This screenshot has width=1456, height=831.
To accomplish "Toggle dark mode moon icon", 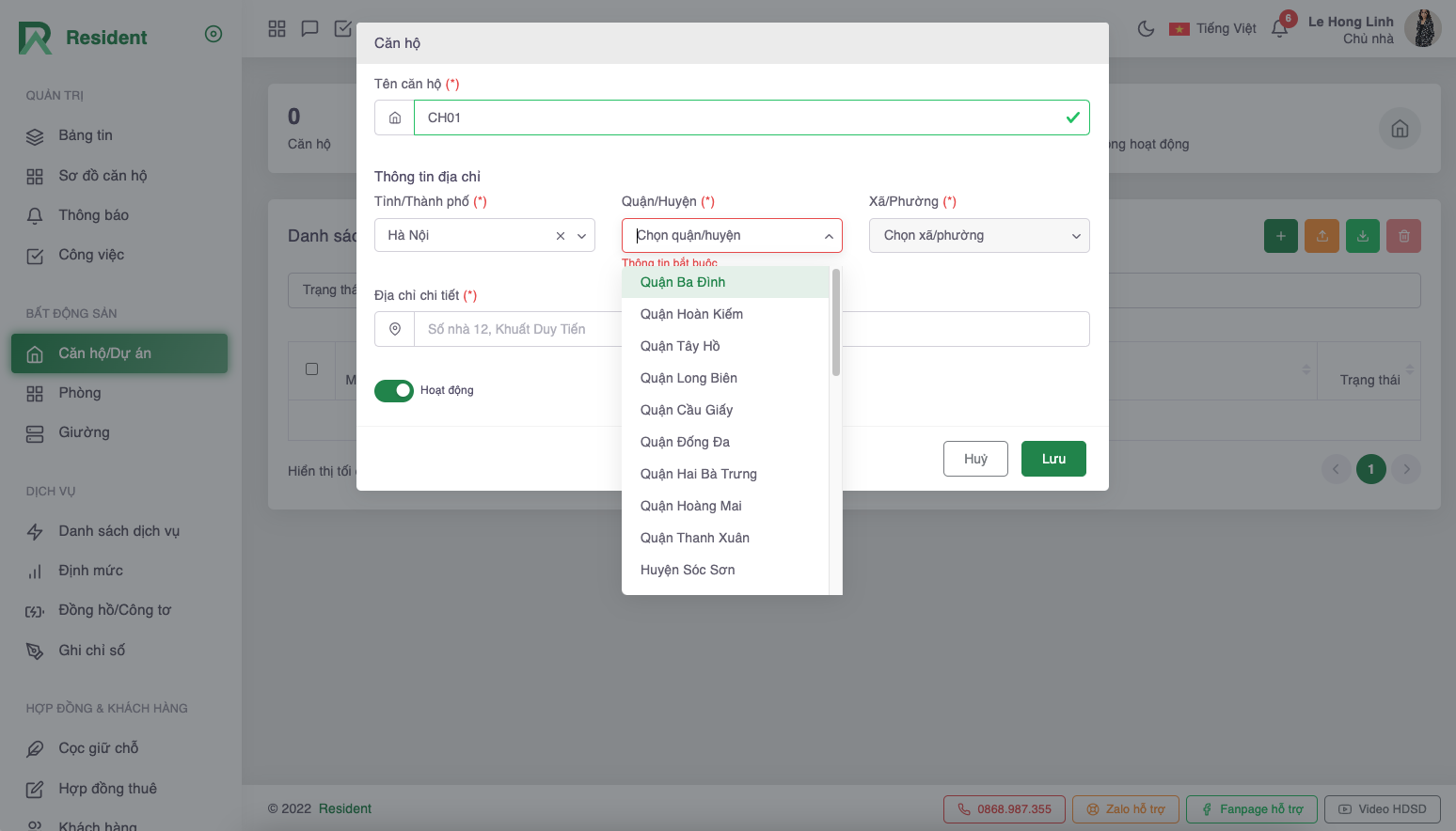I will [1146, 28].
